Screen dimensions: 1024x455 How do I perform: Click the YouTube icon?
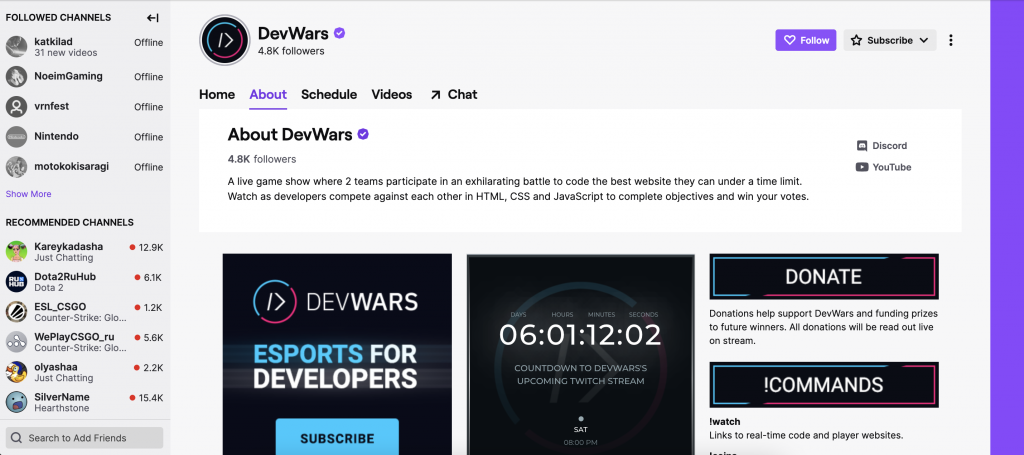point(862,167)
